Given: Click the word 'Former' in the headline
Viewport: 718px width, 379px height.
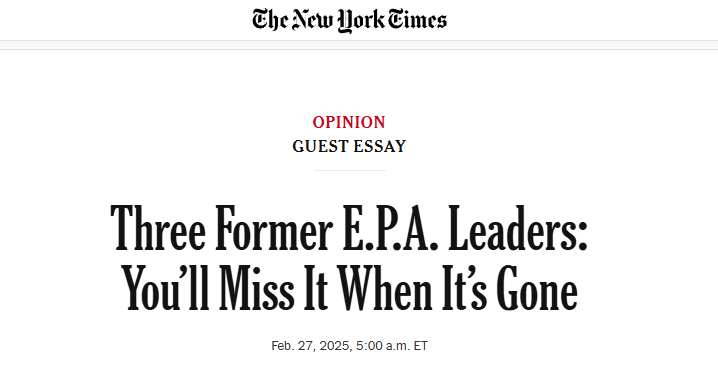Looking at the screenshot, I should (274, 228).
